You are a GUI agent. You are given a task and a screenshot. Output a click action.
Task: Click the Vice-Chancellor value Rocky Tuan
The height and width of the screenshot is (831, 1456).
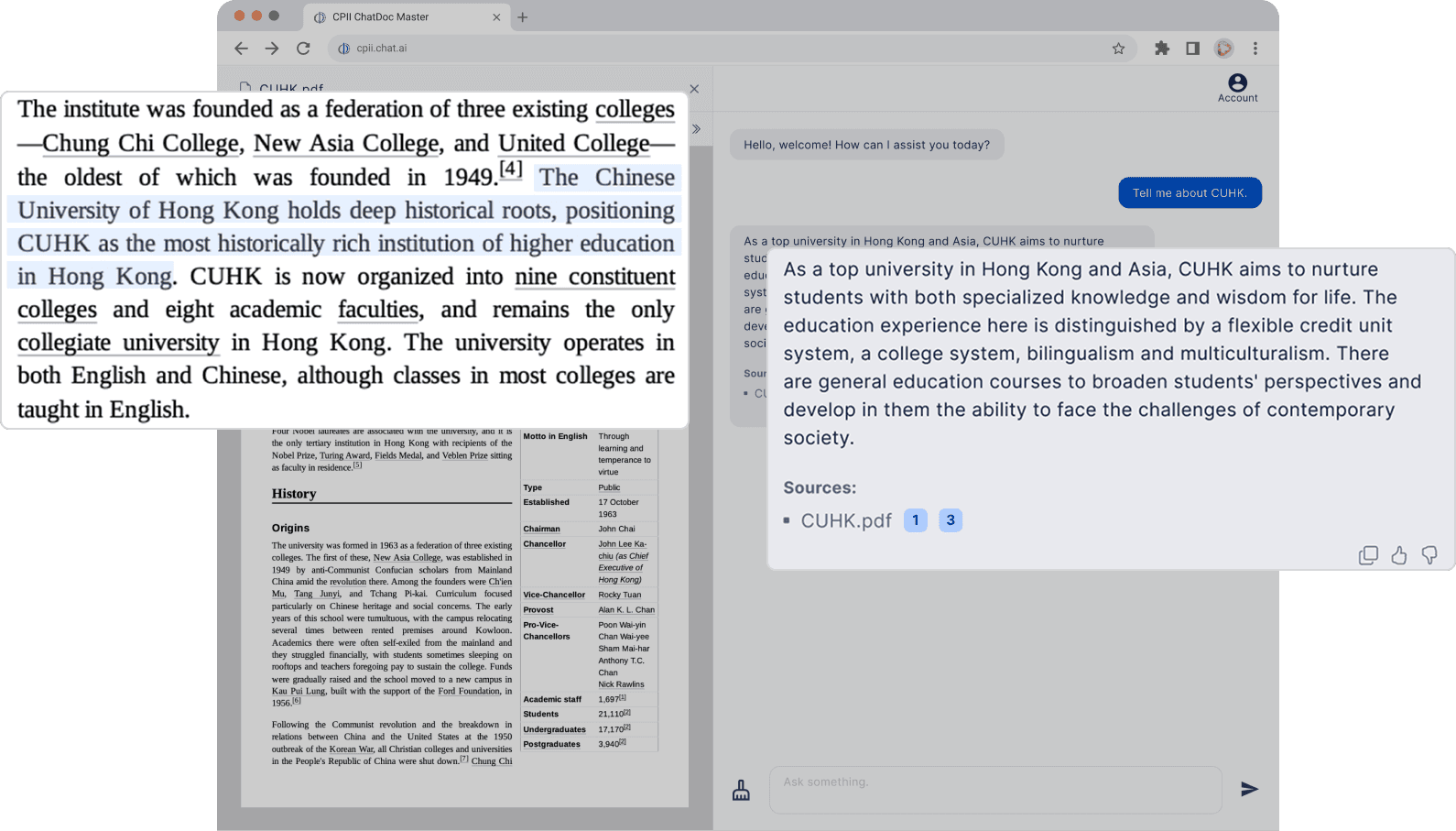pos(620,595)
